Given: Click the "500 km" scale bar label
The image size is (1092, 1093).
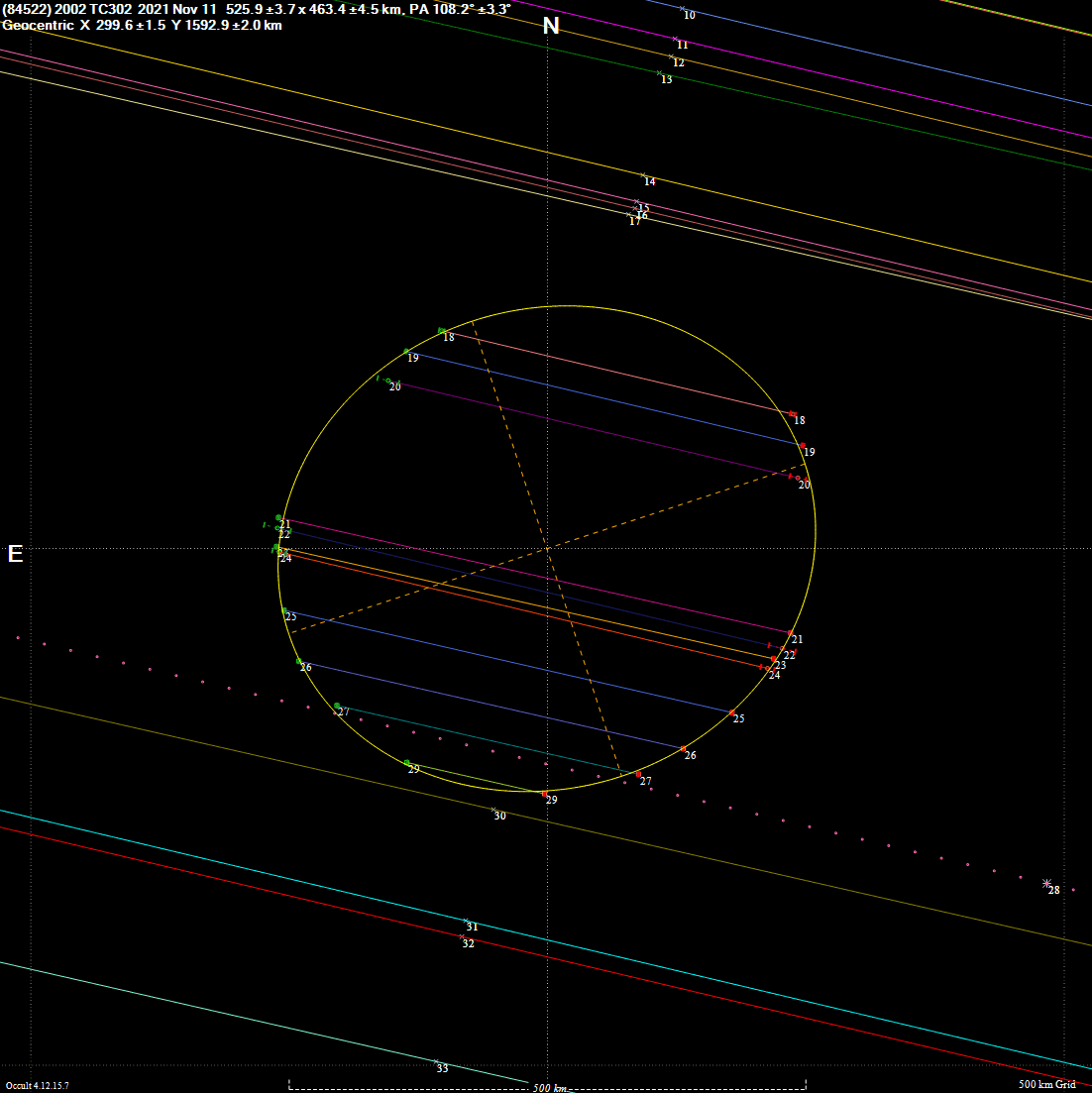Looking at the screenshot, I should [548, 1088].
